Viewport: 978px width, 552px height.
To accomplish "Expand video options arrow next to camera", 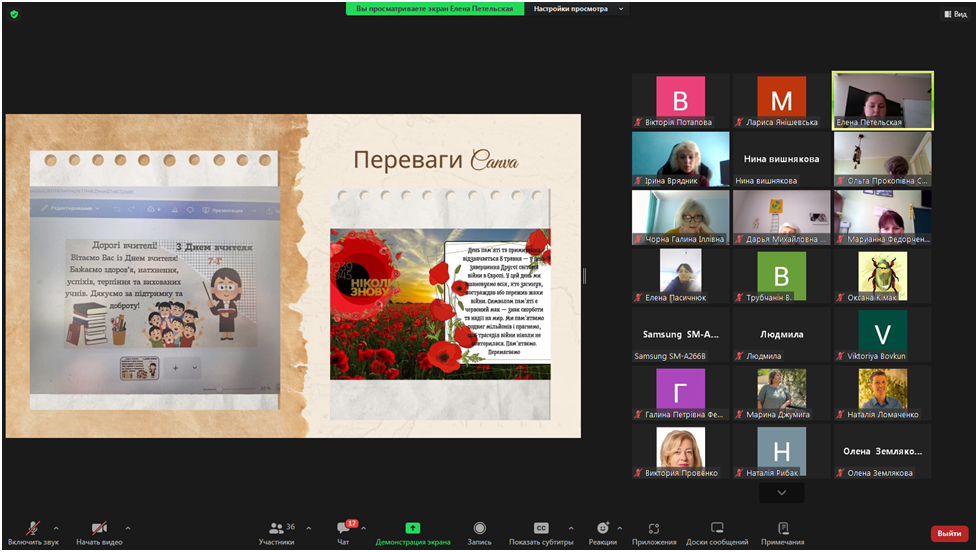I will click(x=128, y=528).
